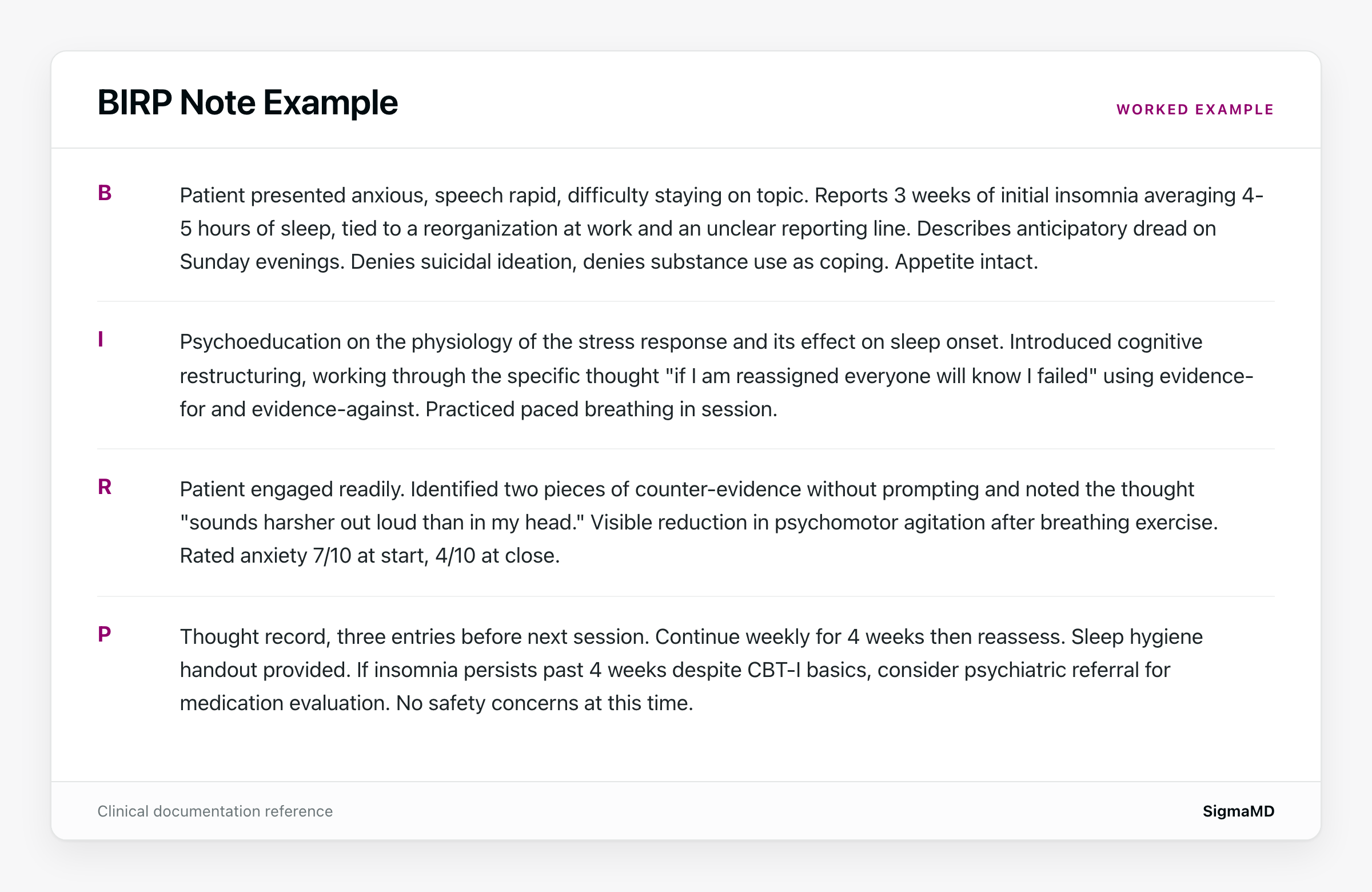Image resolution: width=1372 pixels, height=892 pixels.
Task: Click the Intervention paragraph on cognitive restructuring
Action: [716, 375]
